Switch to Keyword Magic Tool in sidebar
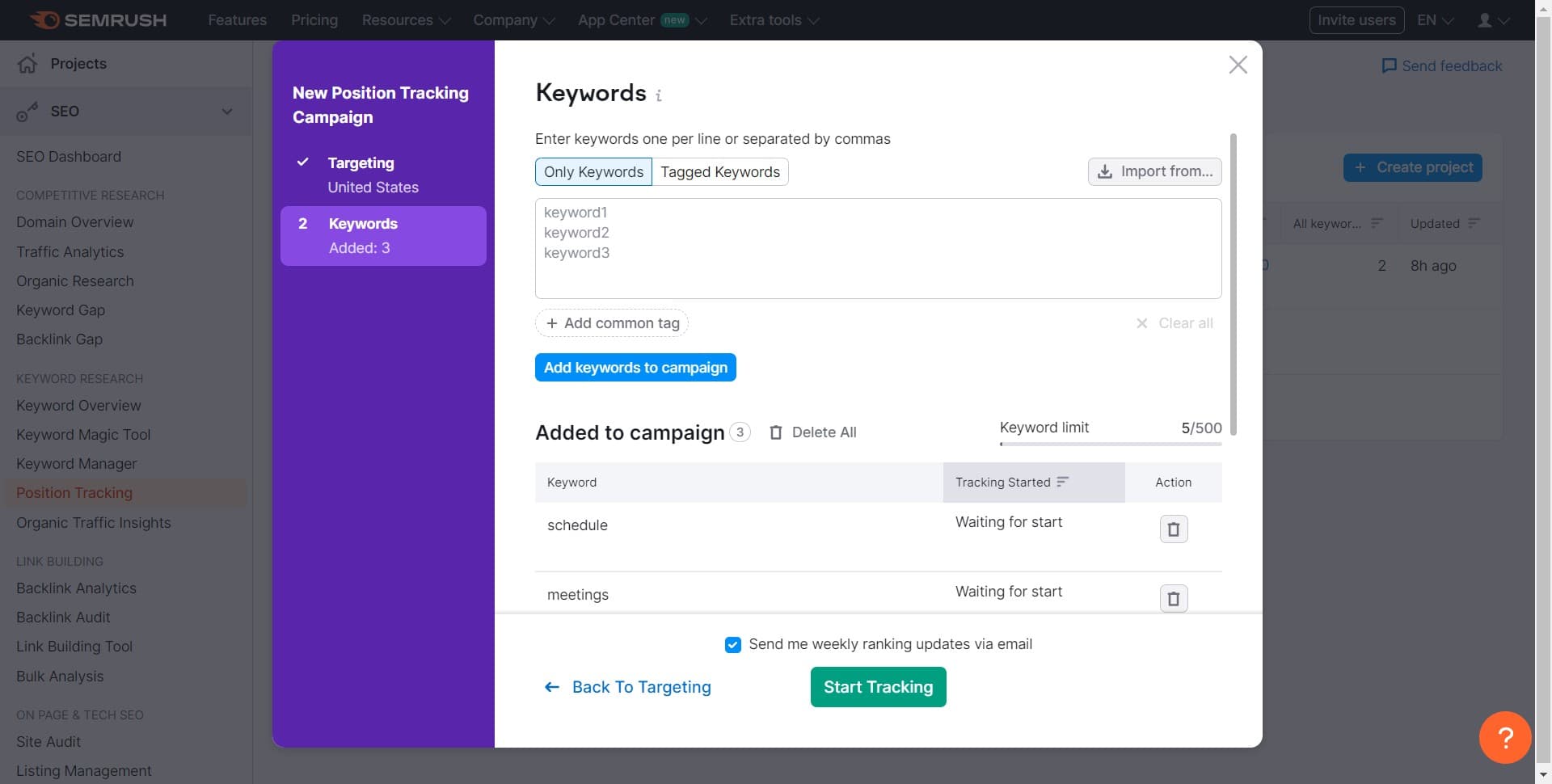1552x784 pixels. pos(82,434)
